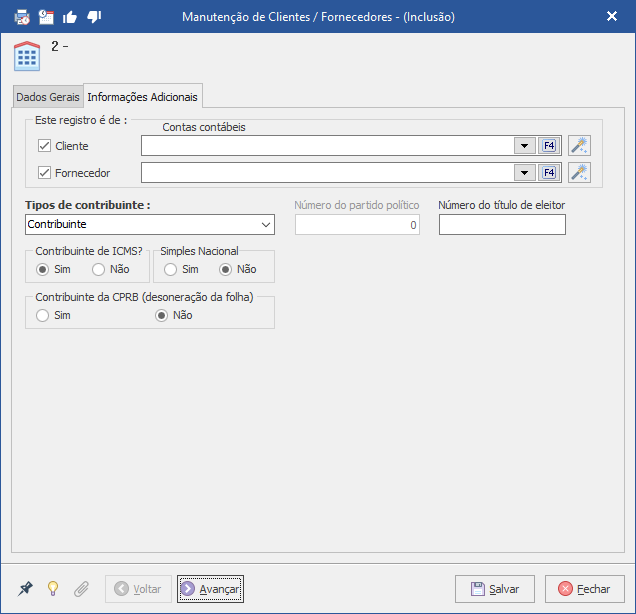Click the printer icon in title bar
This screenshot has height=614, width=636.
pyautogui.click(x=21, y=16)
